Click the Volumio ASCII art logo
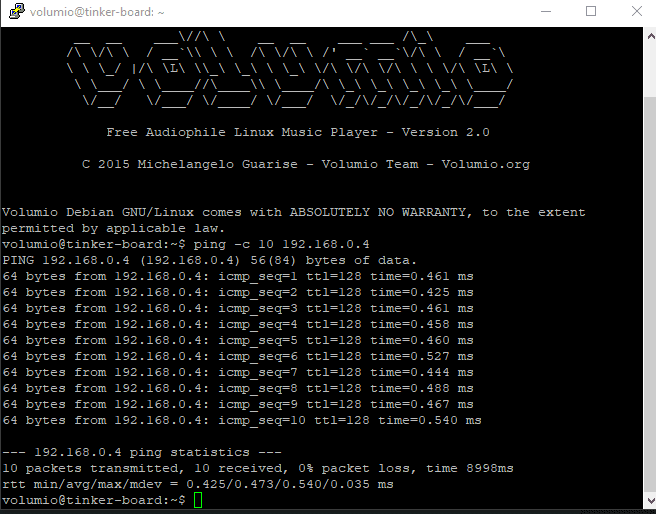Image resolution: width=656 pixels, height=514 pixels. [290, 68]
